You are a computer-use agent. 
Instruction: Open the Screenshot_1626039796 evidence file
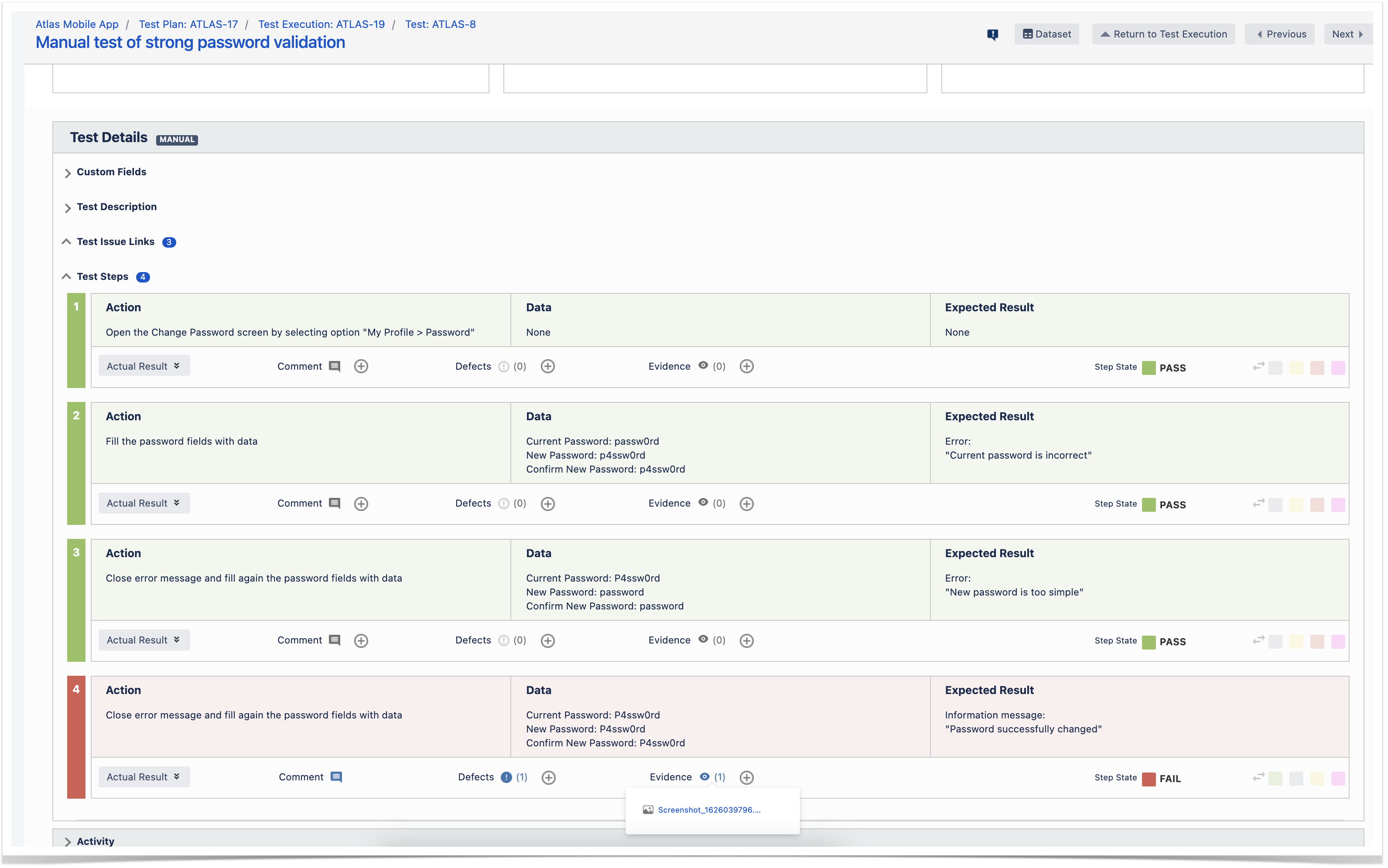(709, 810)
